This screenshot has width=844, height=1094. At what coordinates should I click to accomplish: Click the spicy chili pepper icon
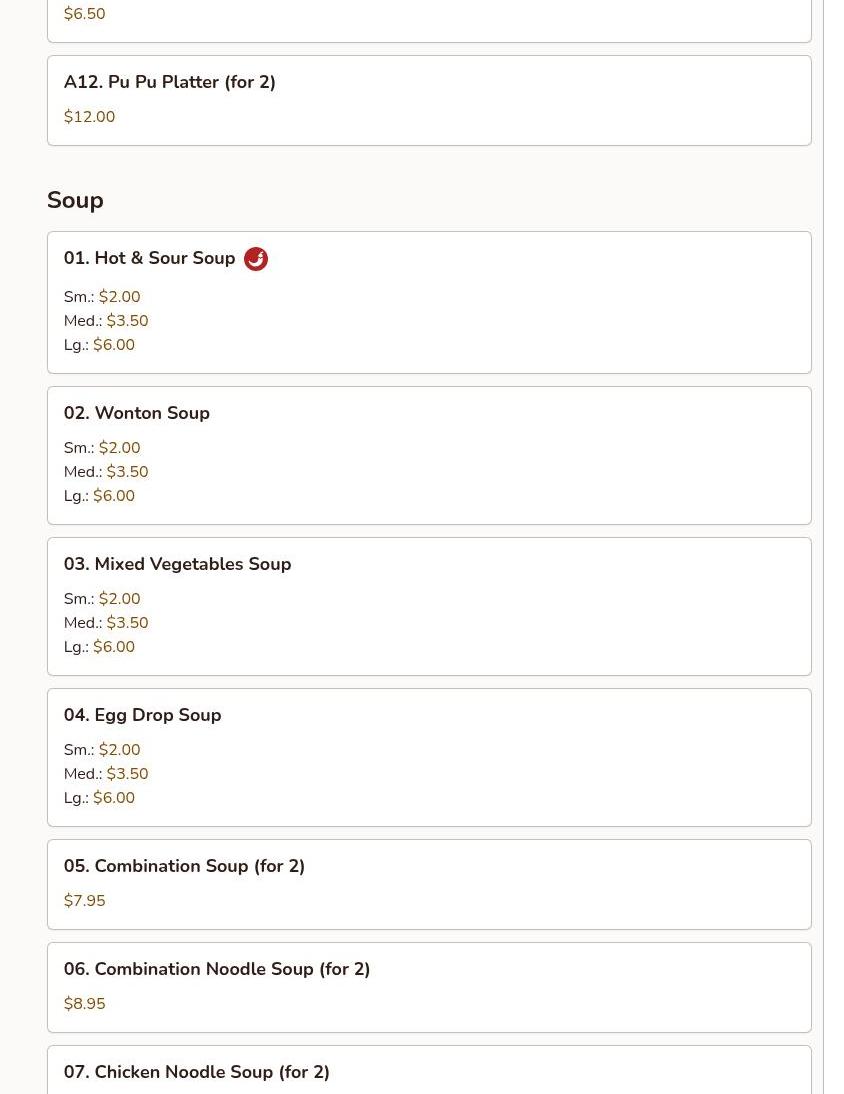click(256, 259)
